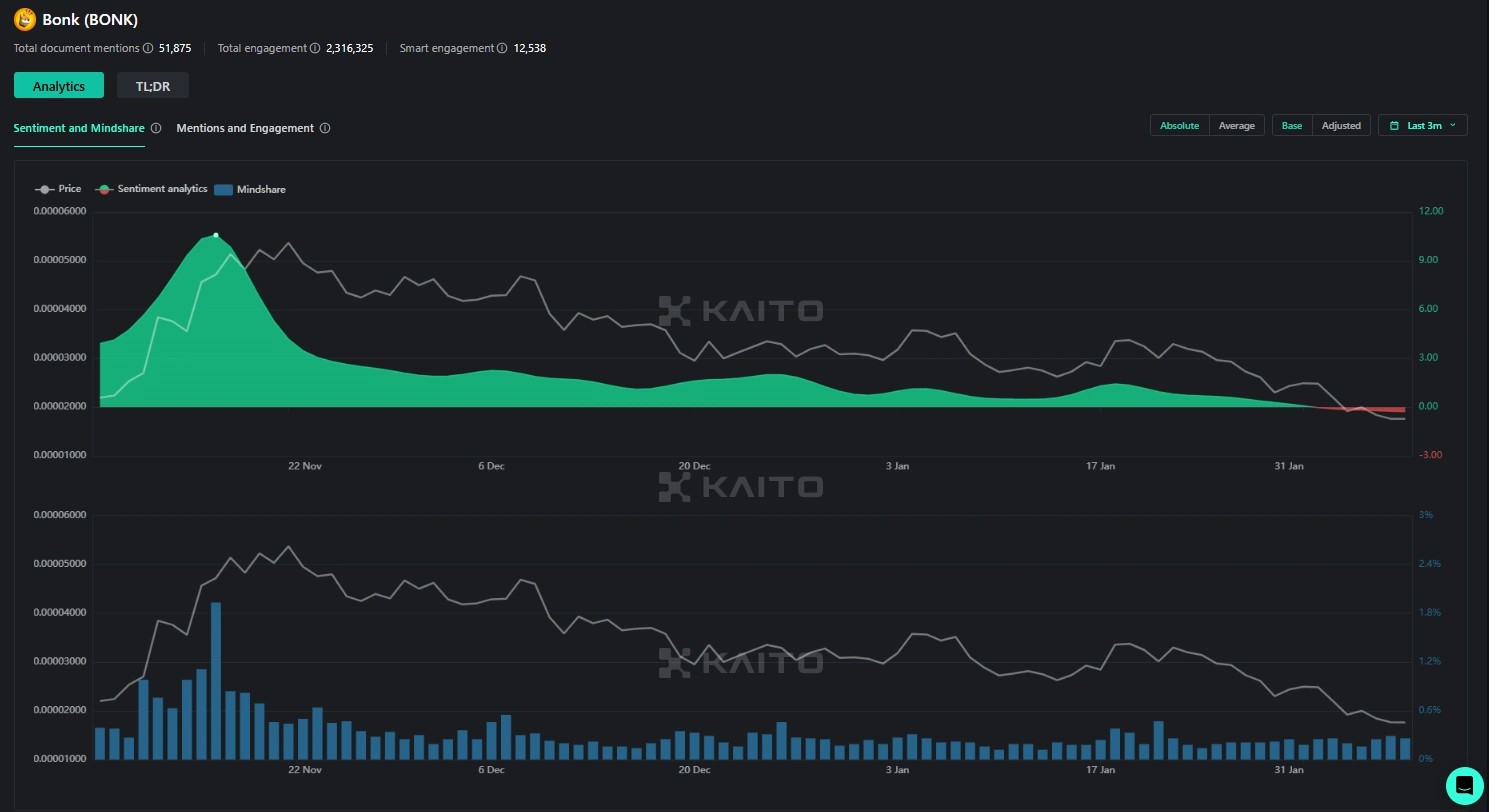Click the Bonk (BONK) title

tap(90, 20)
